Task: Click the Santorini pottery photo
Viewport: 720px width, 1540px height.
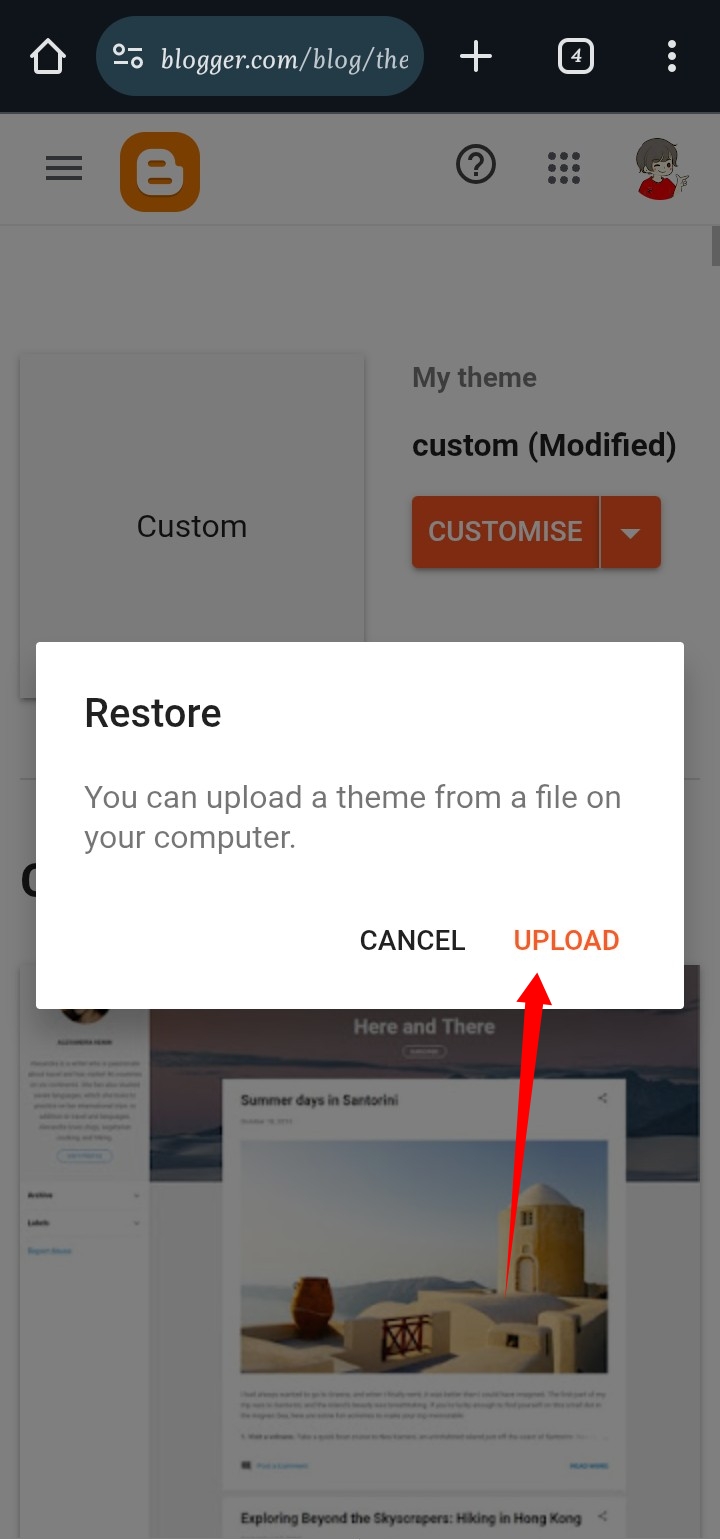Action: [x=424, y=1256]
